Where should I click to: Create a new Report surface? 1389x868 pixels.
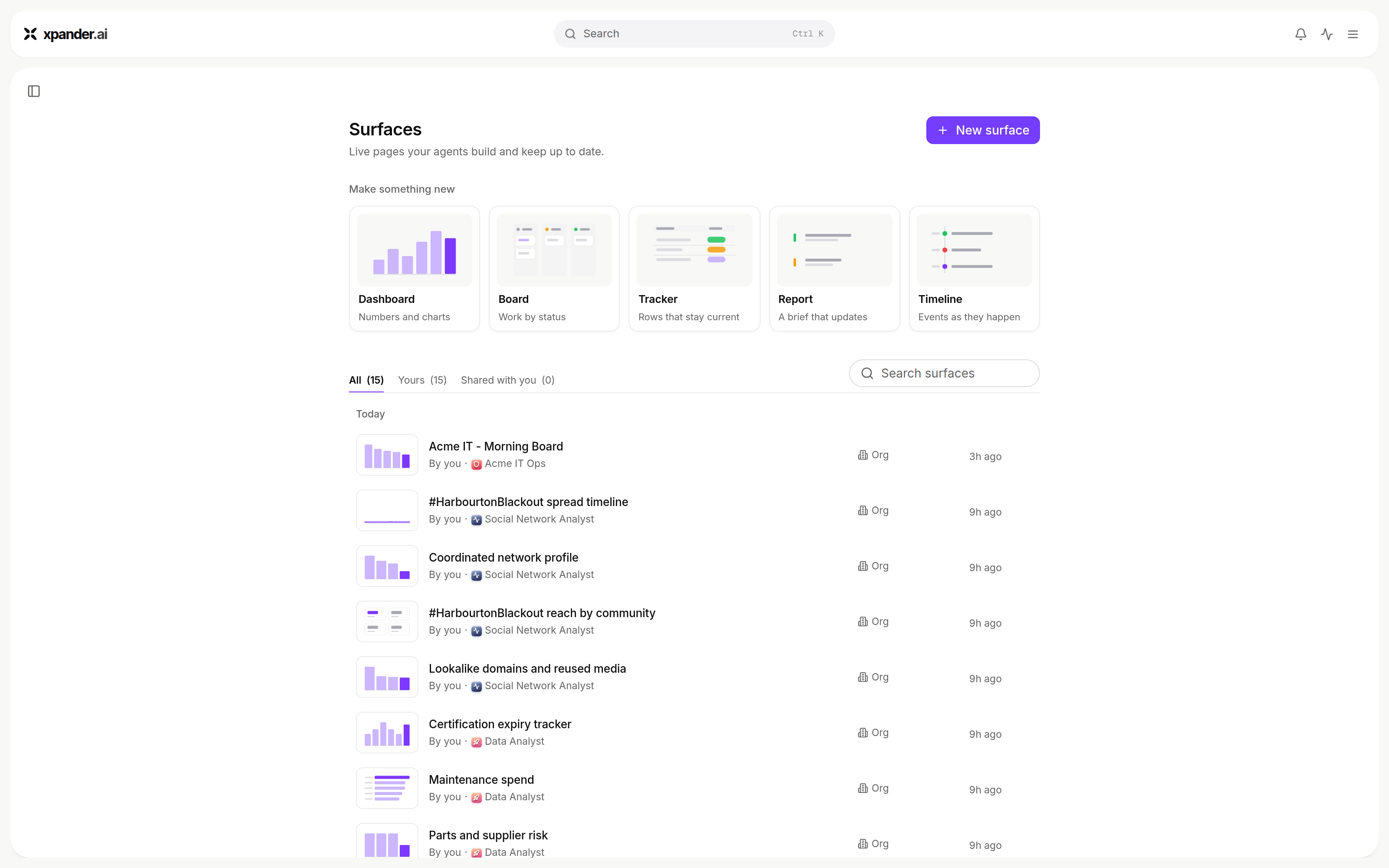point(834,269)
